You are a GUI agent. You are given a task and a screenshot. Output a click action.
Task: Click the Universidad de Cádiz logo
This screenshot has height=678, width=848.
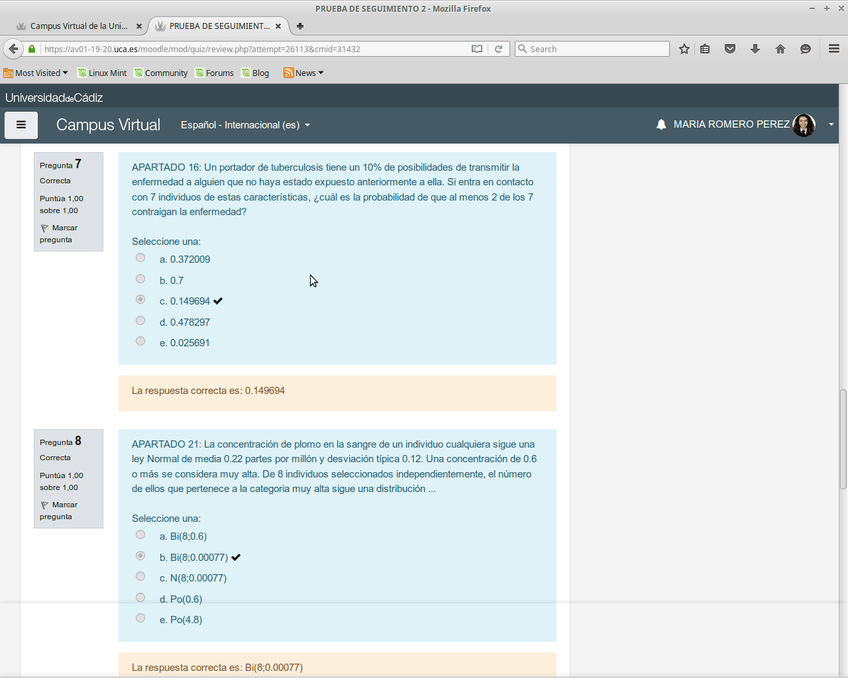coord(54,98)
